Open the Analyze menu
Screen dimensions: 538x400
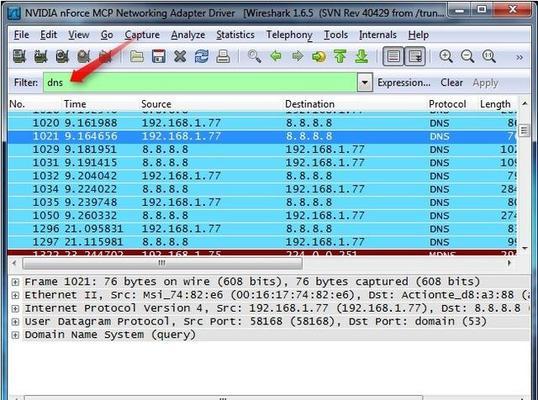188,35
